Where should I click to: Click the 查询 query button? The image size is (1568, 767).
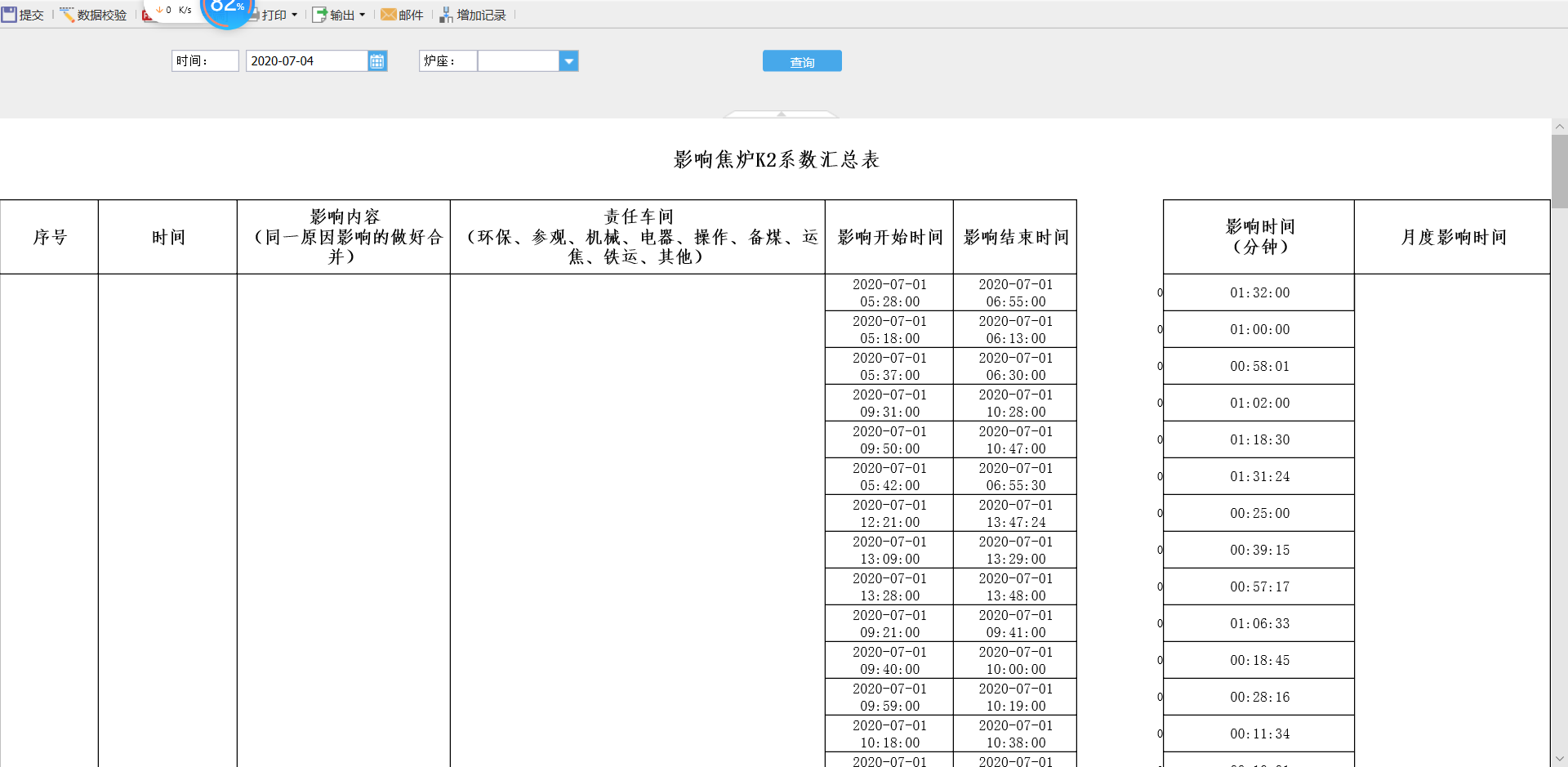(x=801, y=61)
